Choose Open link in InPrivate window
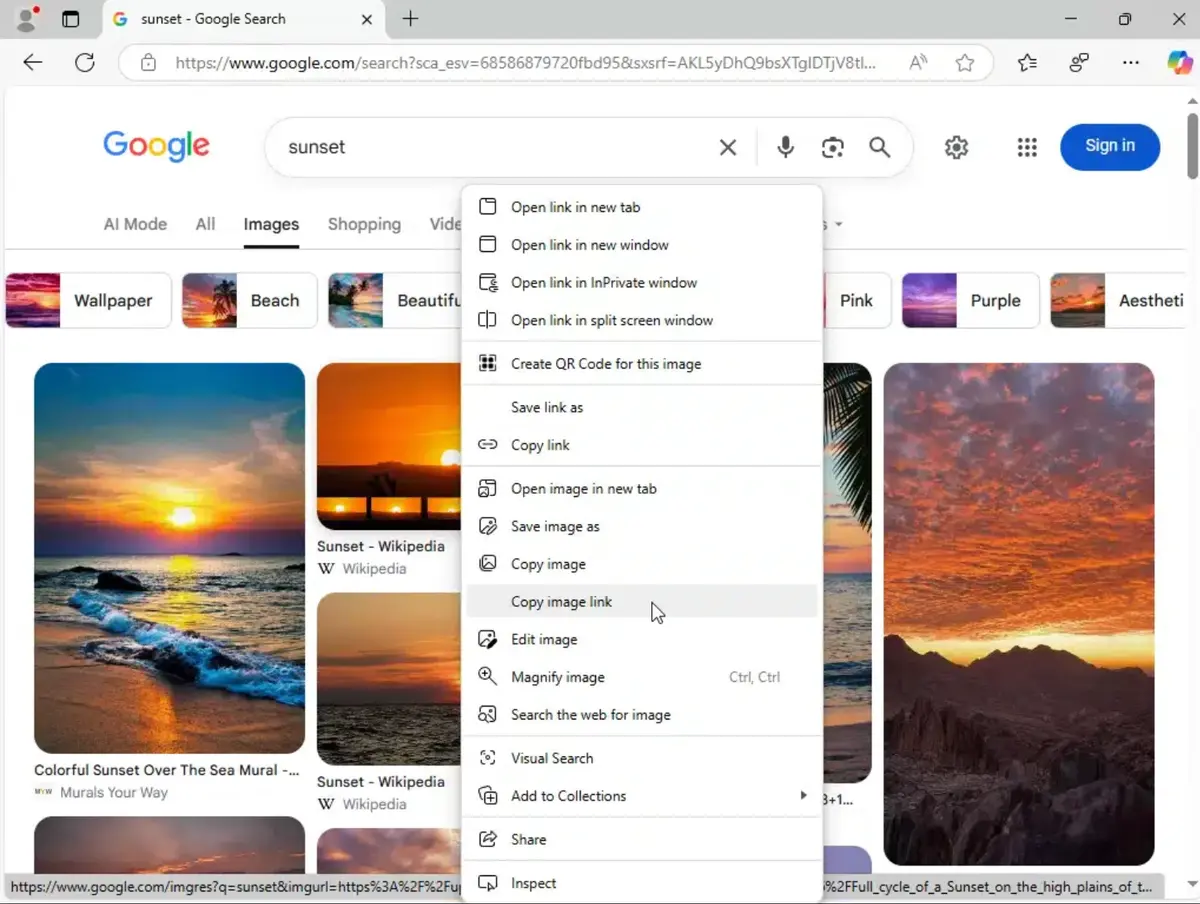 pos(642,283)
